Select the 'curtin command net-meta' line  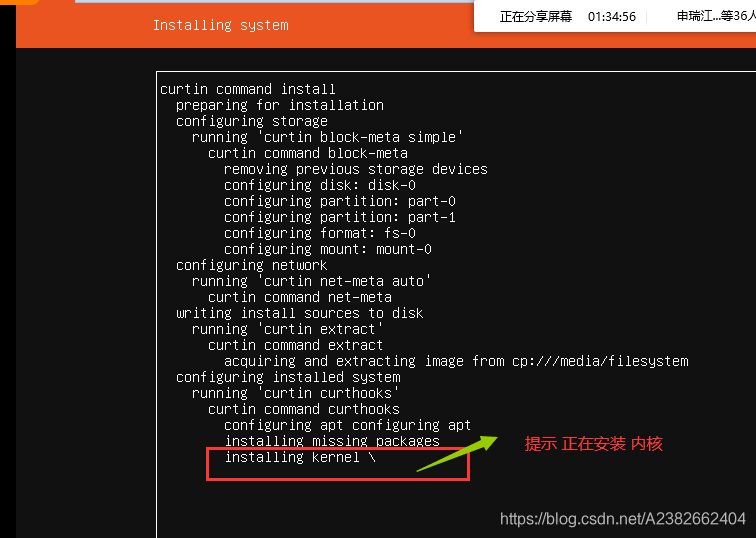pos(299,297)
